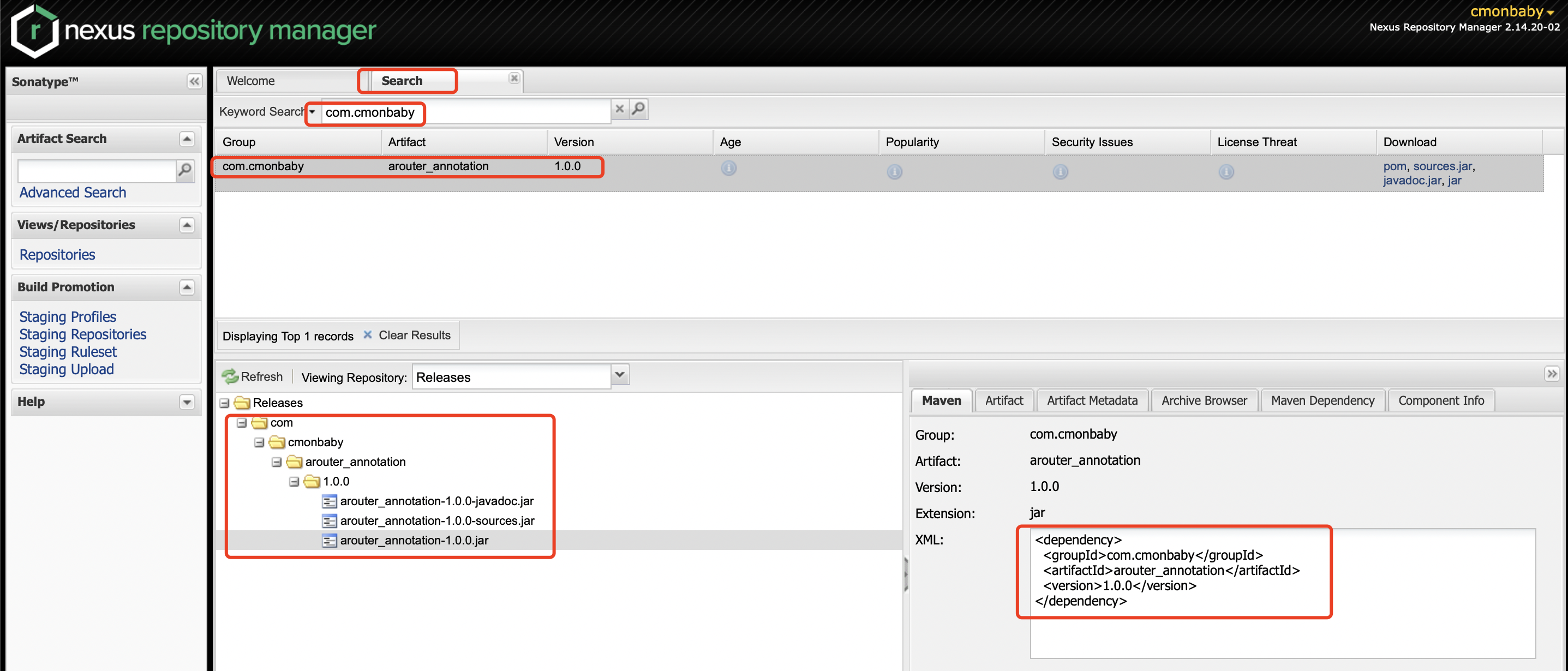Clear the keyword search field
The width and height of the screenshot is (1568, 671).
620,109
